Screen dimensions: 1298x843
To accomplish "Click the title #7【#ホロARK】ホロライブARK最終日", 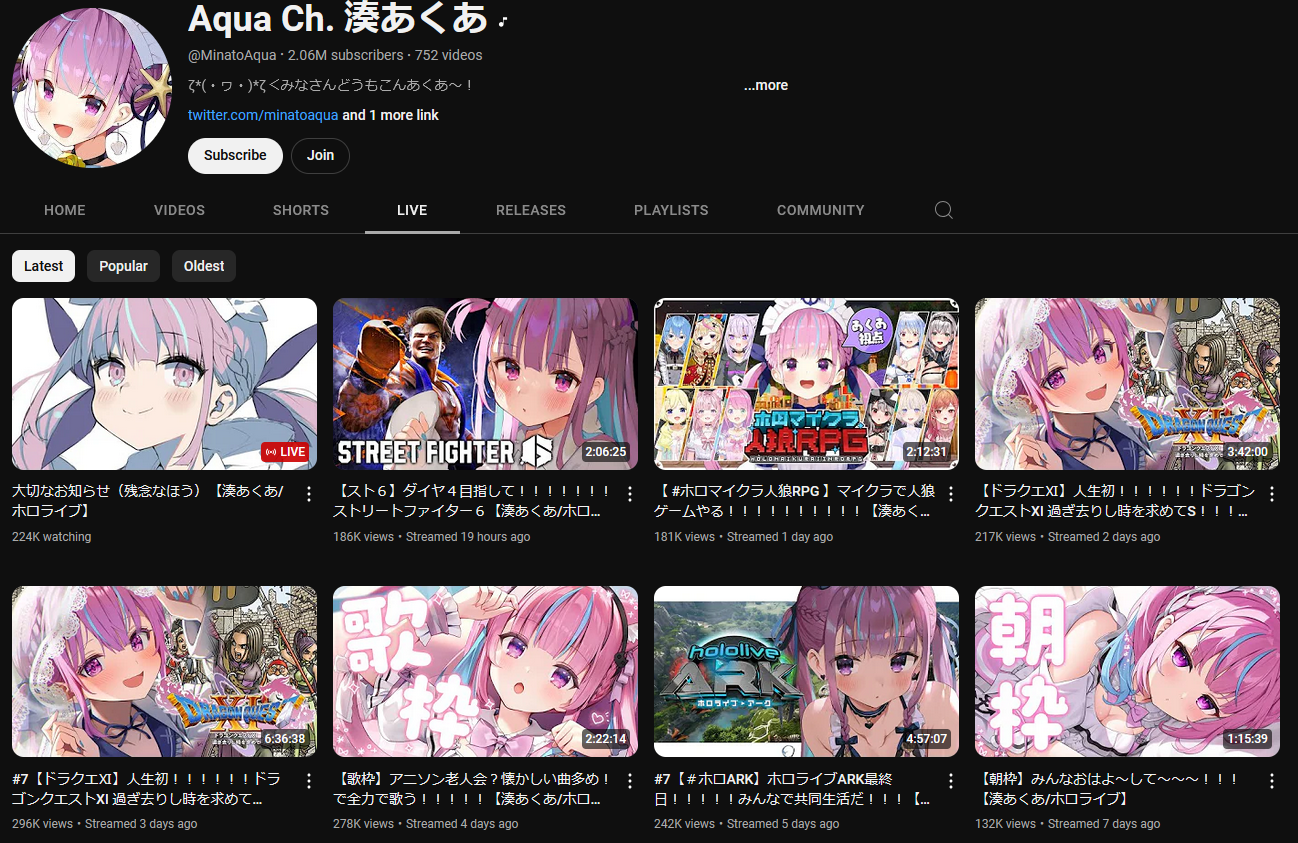I will coord(793,789).
